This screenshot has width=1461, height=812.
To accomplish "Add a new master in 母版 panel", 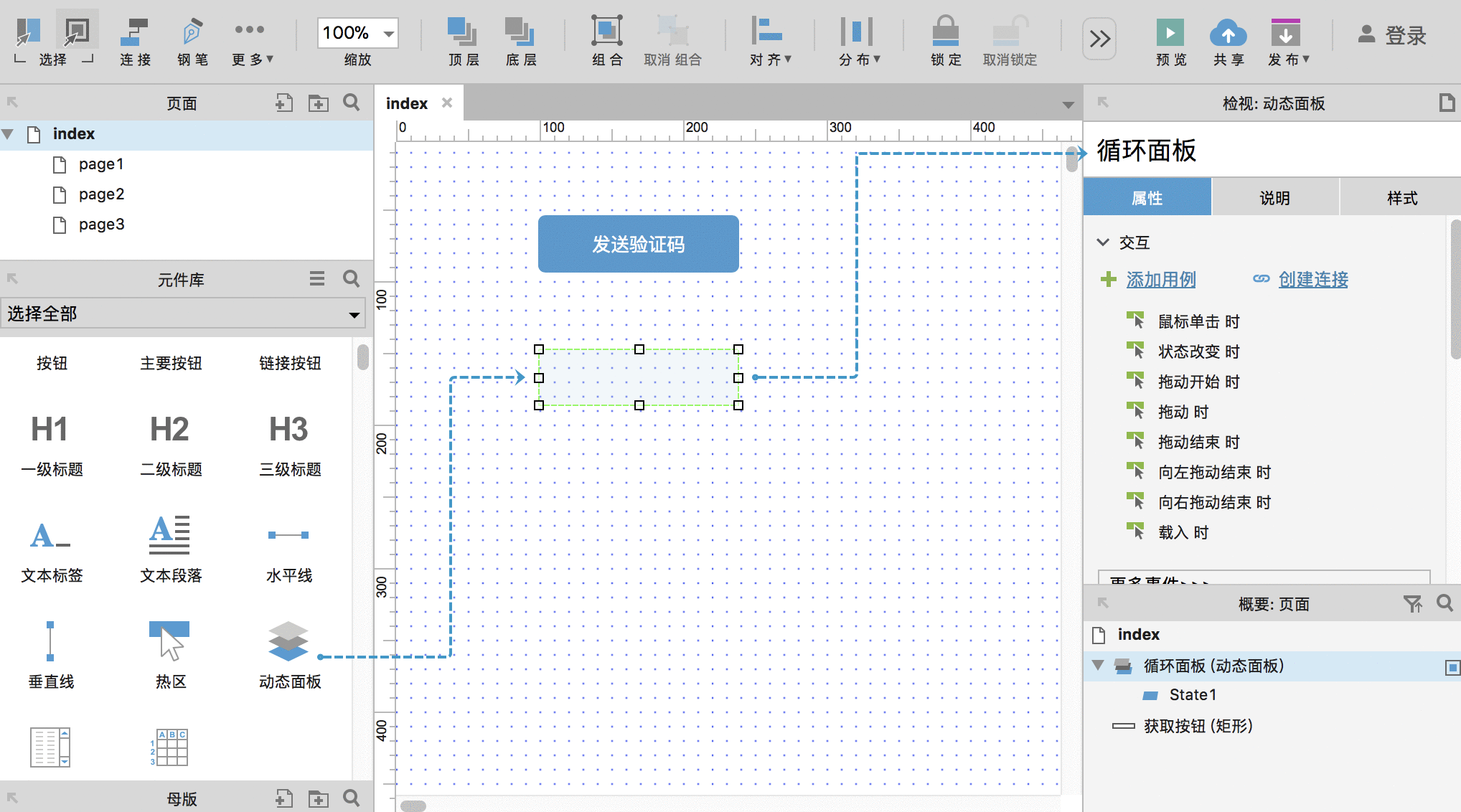I will [284, 798].
